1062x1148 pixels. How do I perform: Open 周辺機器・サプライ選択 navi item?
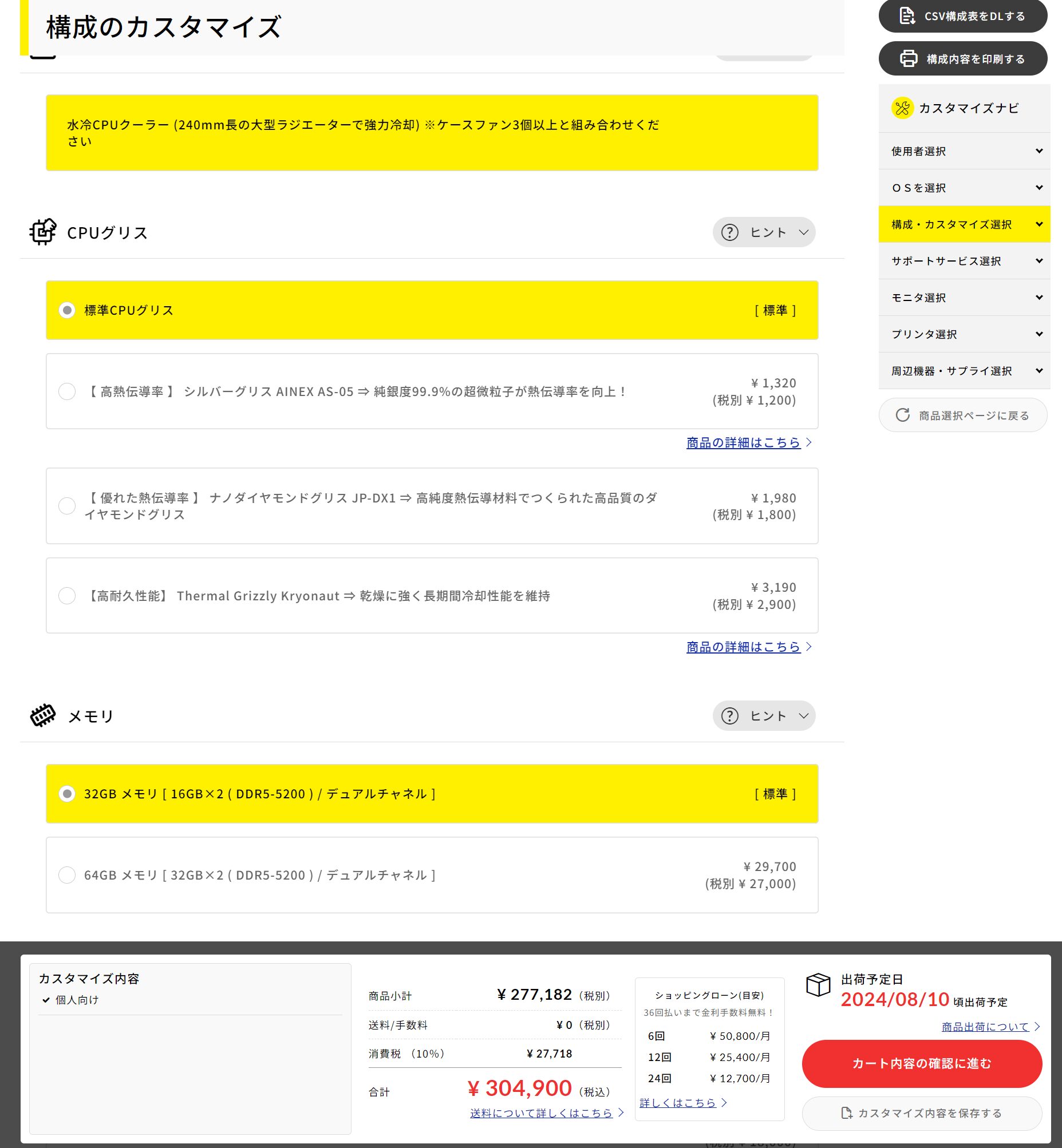click(964, 371)
